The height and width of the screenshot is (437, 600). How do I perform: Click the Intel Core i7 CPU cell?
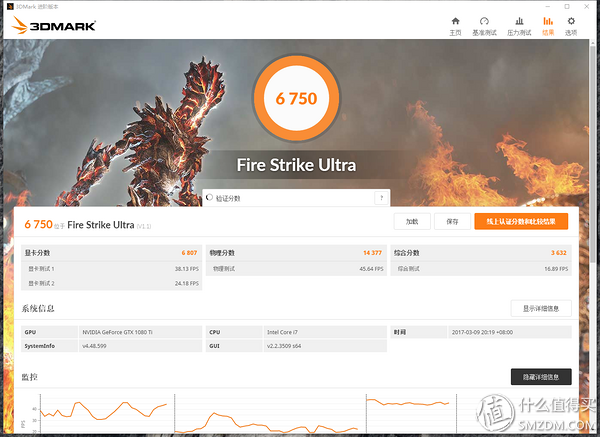325,332
